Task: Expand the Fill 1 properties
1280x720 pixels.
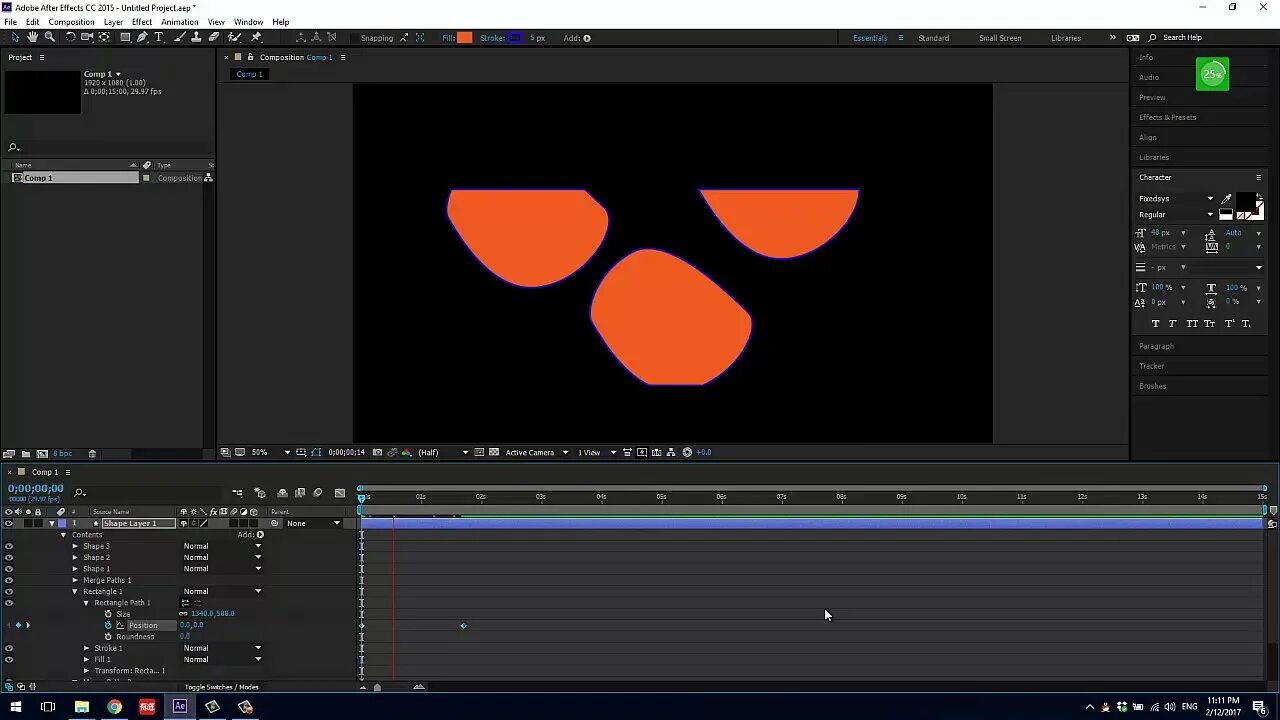Action: tap(86, 659)
